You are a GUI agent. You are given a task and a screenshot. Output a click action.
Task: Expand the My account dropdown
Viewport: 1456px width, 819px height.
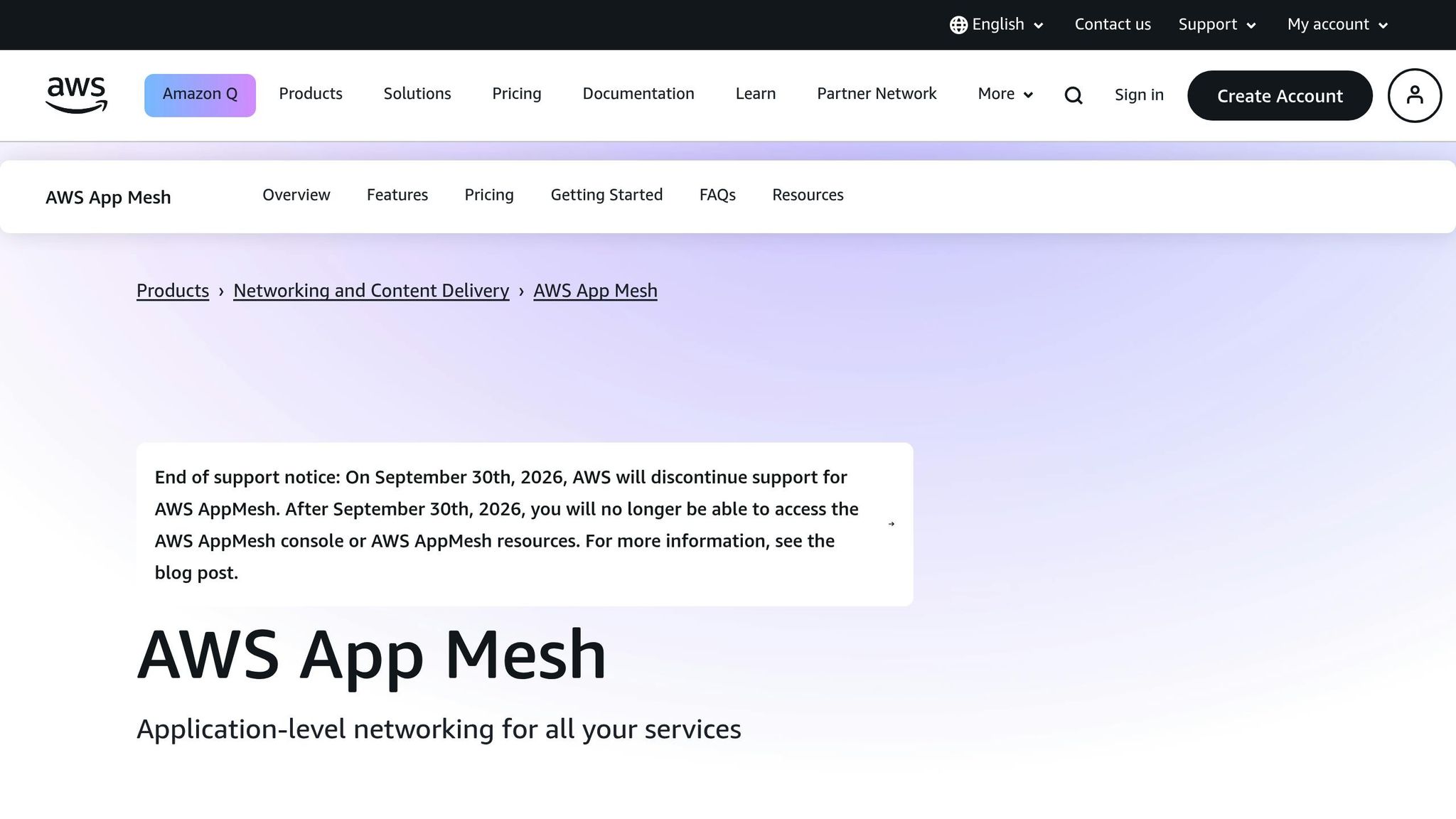(x=1337, y=25)
